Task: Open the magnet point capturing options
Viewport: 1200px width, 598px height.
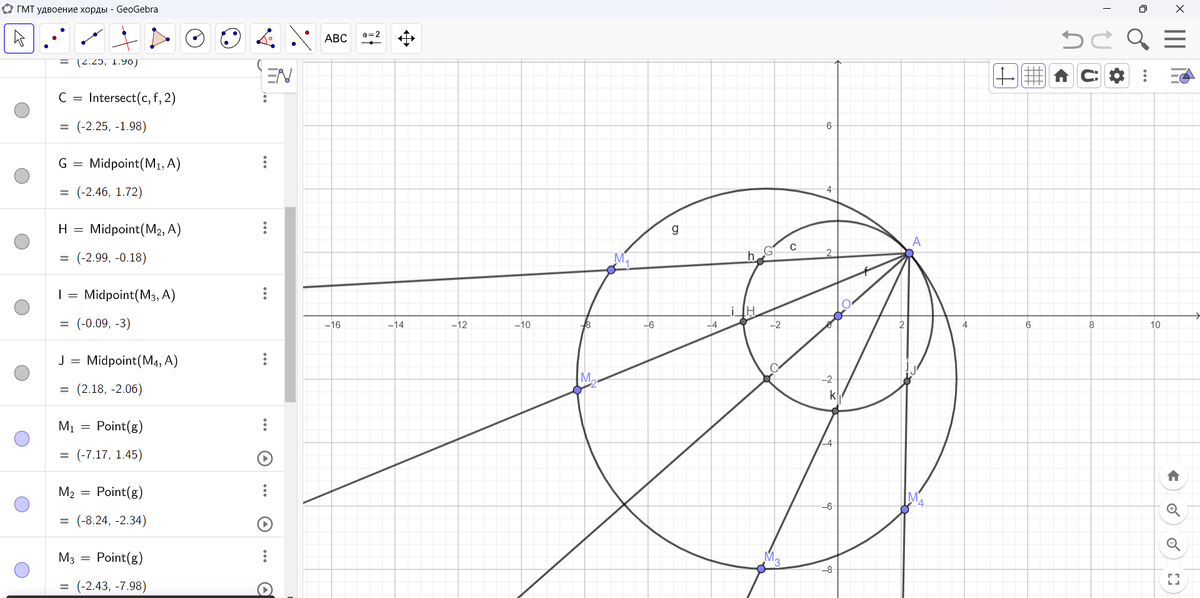Action: (1089, 75)
